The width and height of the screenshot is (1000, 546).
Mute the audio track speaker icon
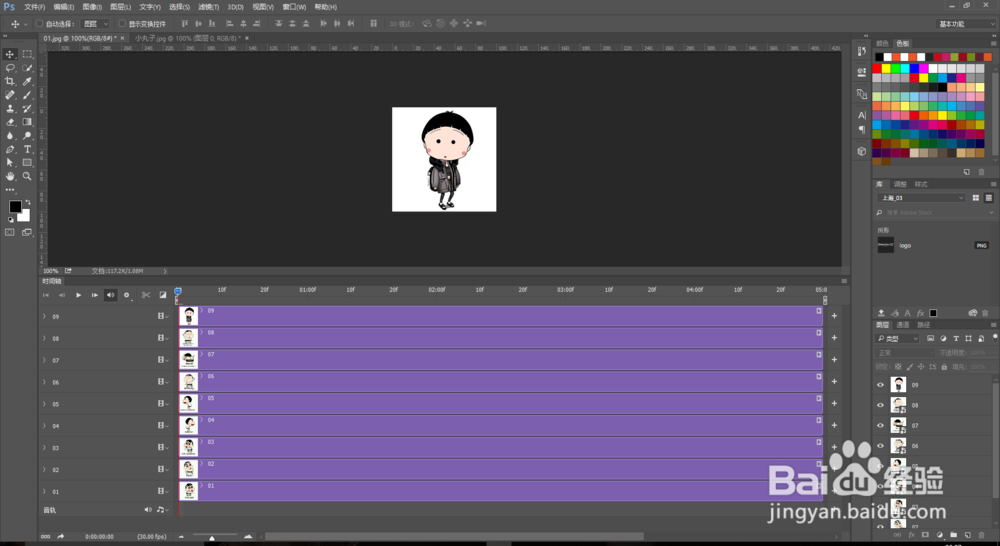148,510
